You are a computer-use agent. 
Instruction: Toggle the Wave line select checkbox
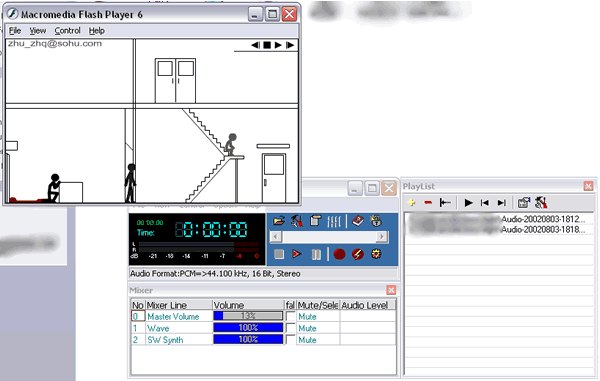(x=291, y=328)
